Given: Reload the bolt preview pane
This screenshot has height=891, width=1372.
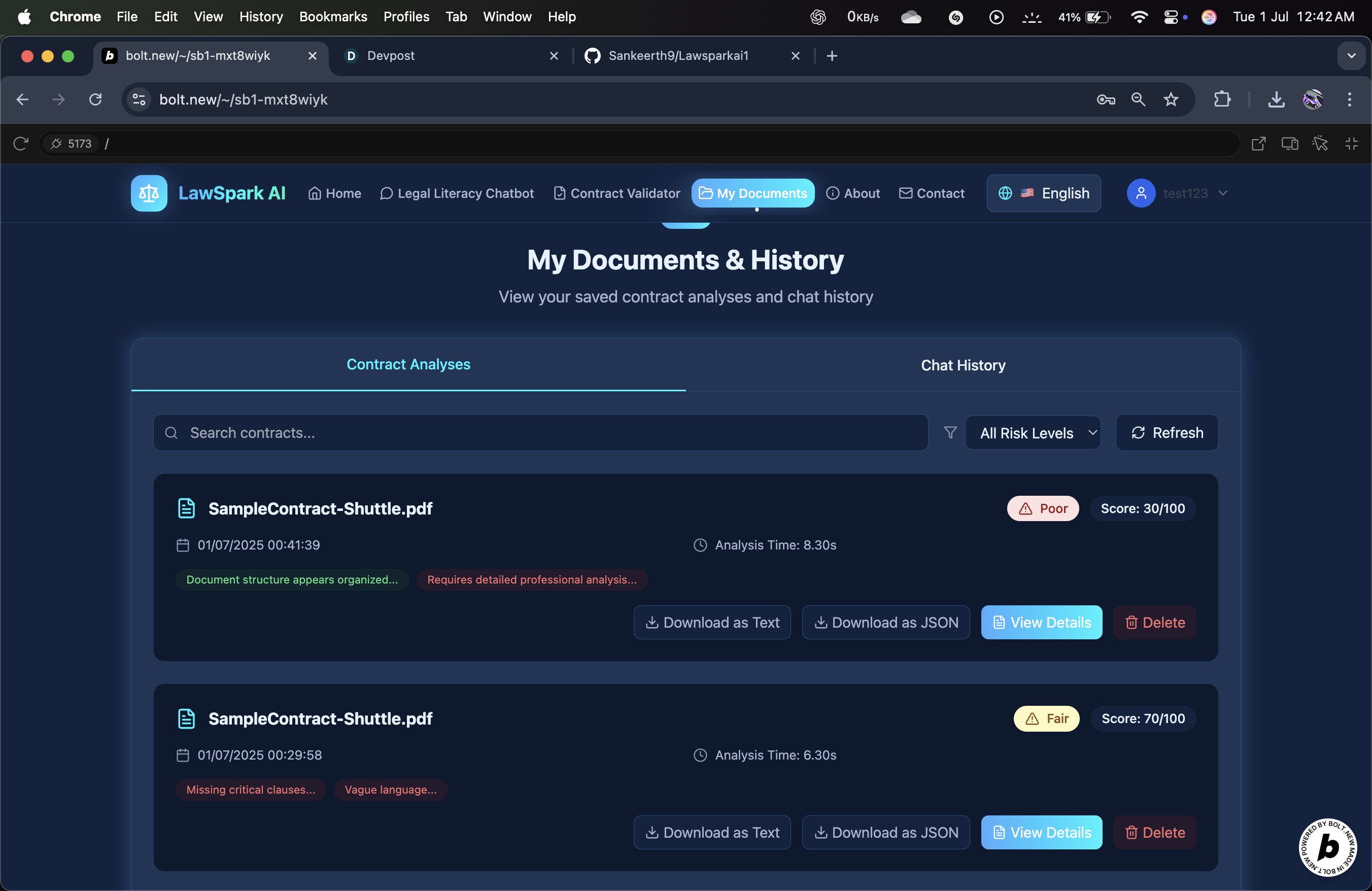Looking at the screenshot, I should pos(21,144).
